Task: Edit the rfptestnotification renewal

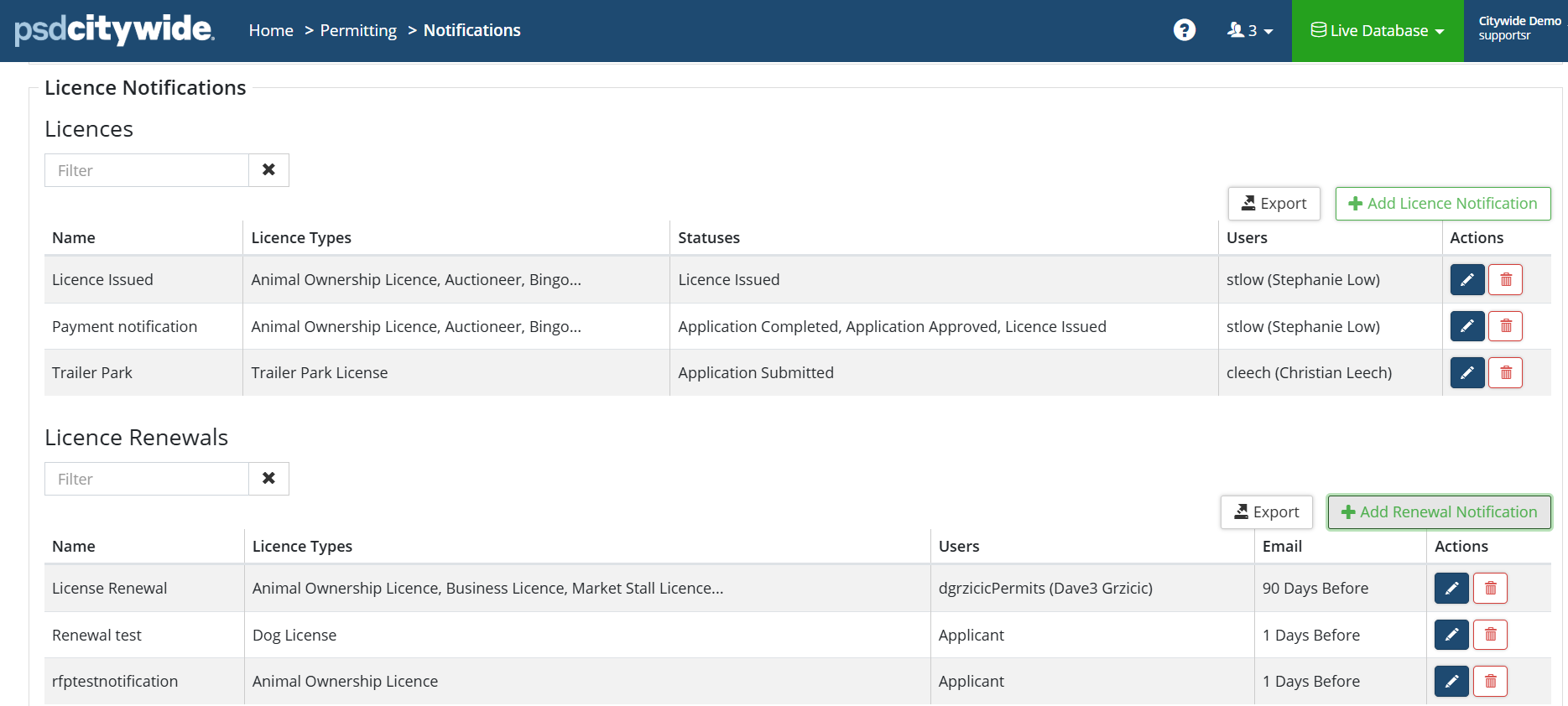Action: pos(1451,682)
